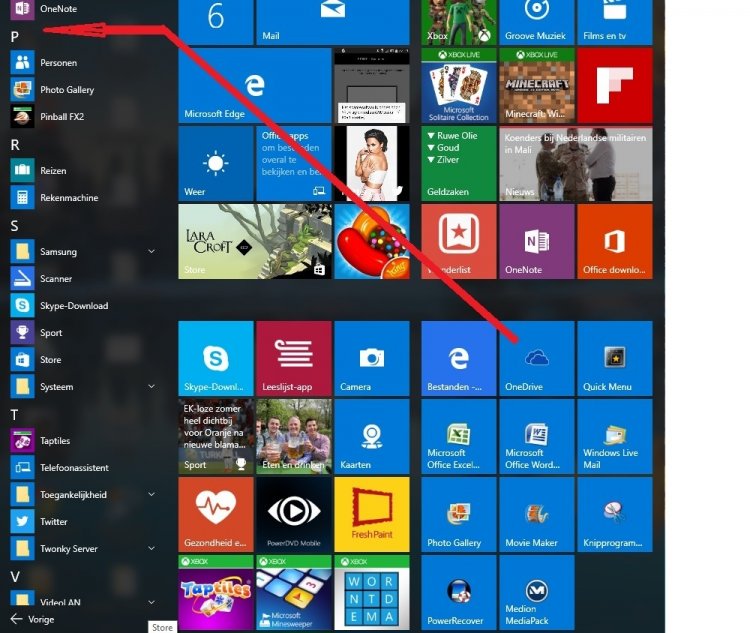Launch Minecraft tile
This screenshot has height=633, width=750.
click(x=537, y=86)
